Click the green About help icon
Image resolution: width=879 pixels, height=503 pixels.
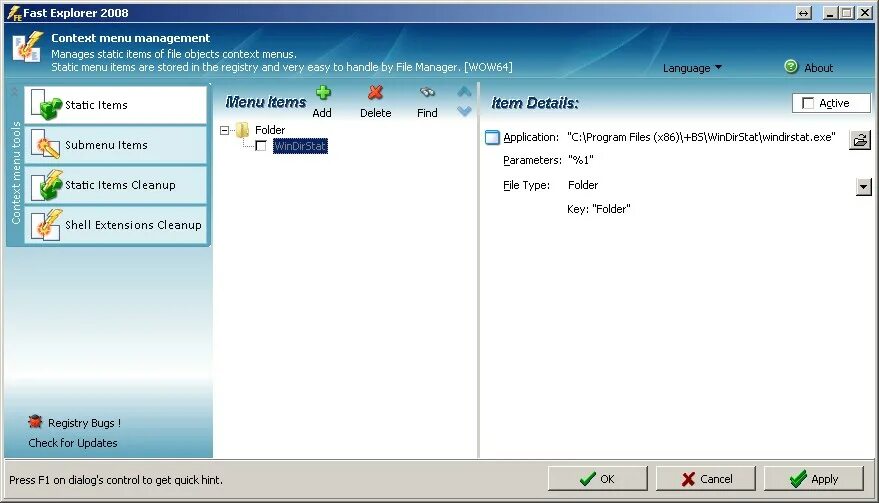tap(791, 67)
